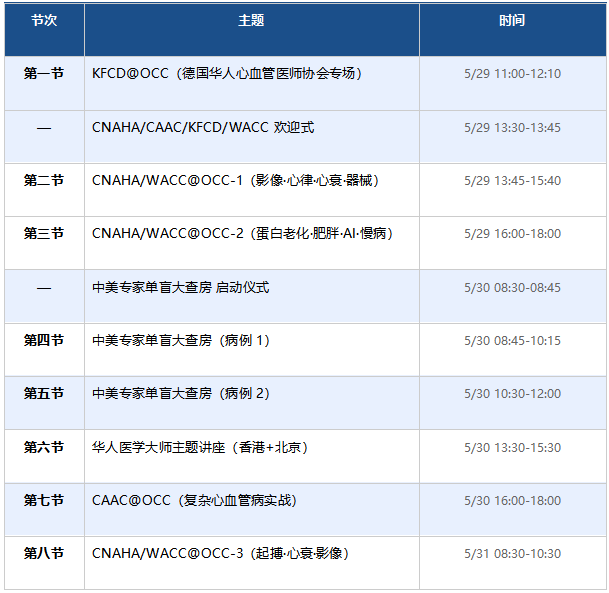This screenshot has width=609, height=593.
Task: Select the 第四节 session label
Action: coord(44,340)
